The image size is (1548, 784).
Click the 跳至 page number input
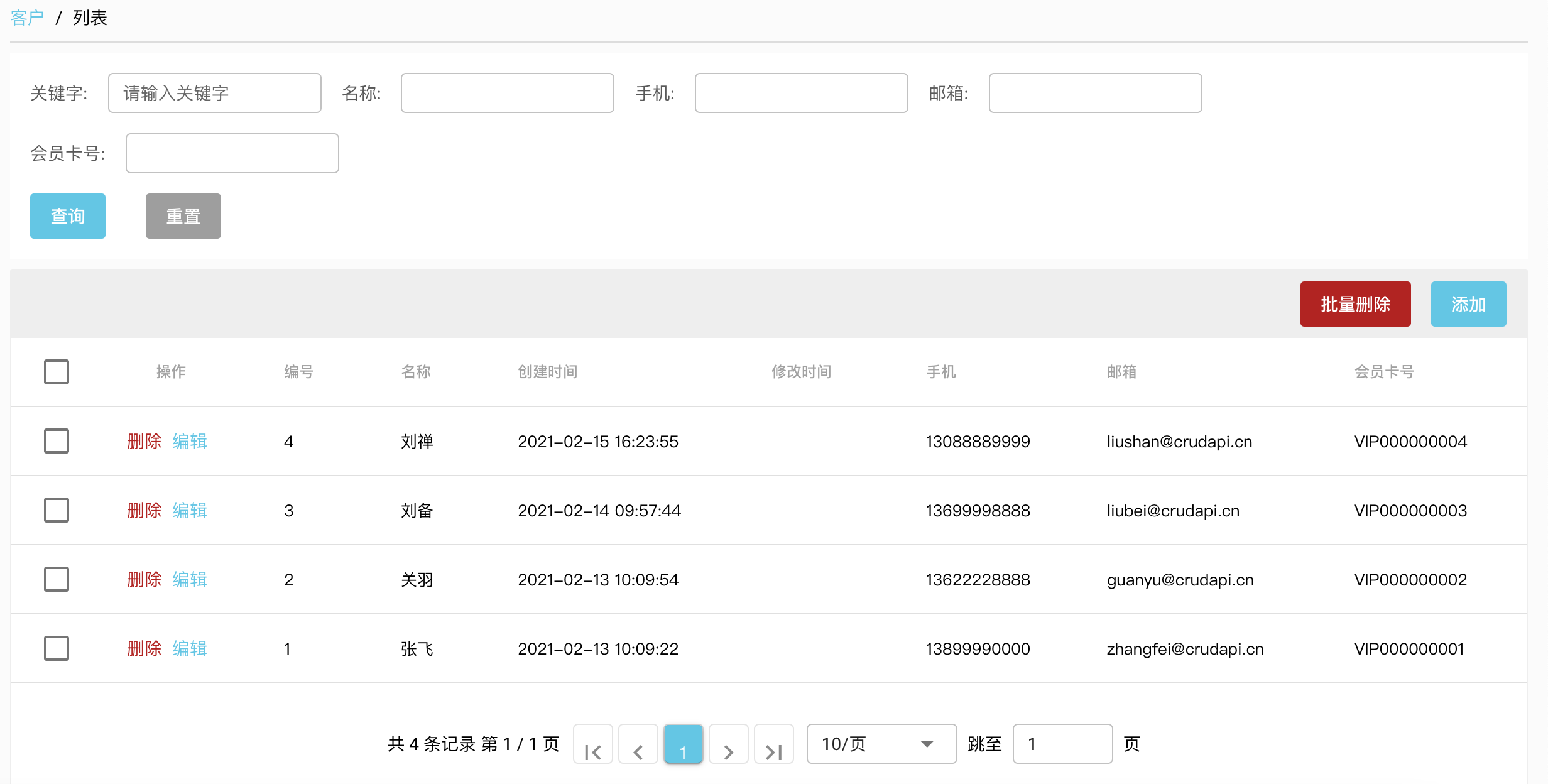click(x=1062, y=744)
